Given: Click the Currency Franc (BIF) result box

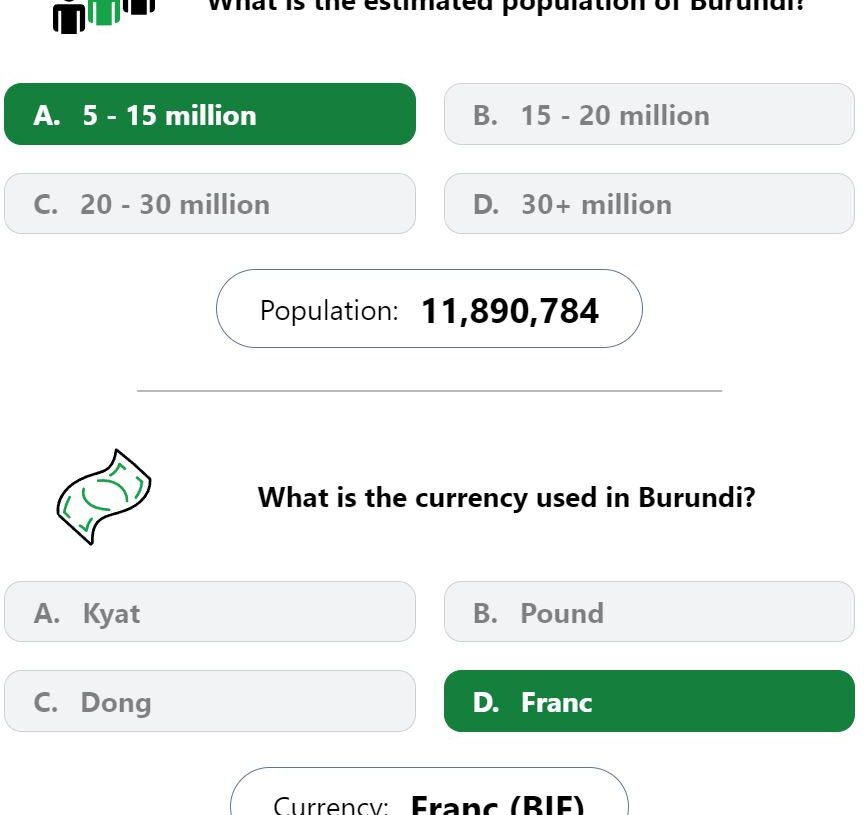Looking at the screenshot, I should pos(429,791).
